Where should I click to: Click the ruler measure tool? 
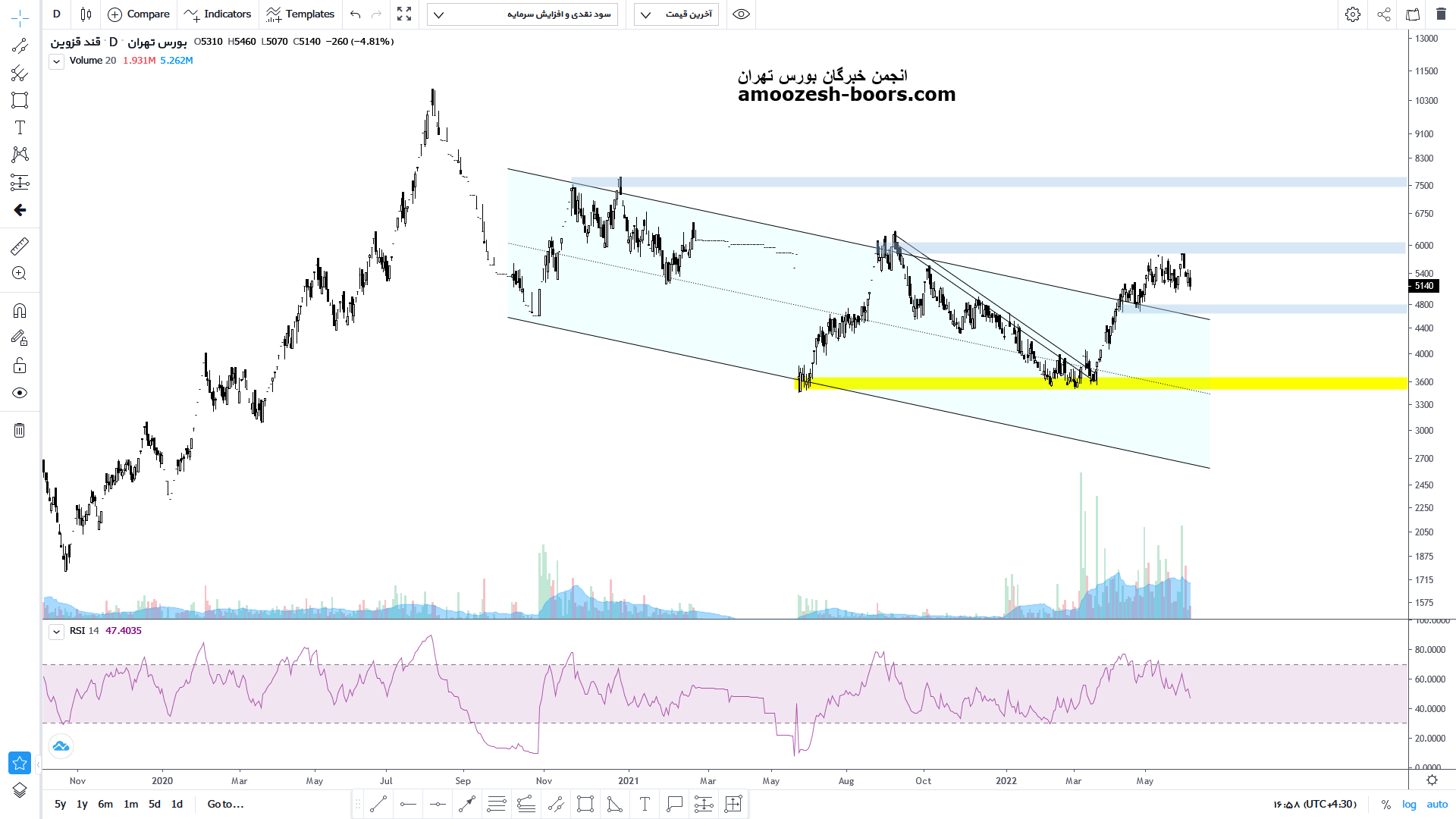tap(20, 246)
